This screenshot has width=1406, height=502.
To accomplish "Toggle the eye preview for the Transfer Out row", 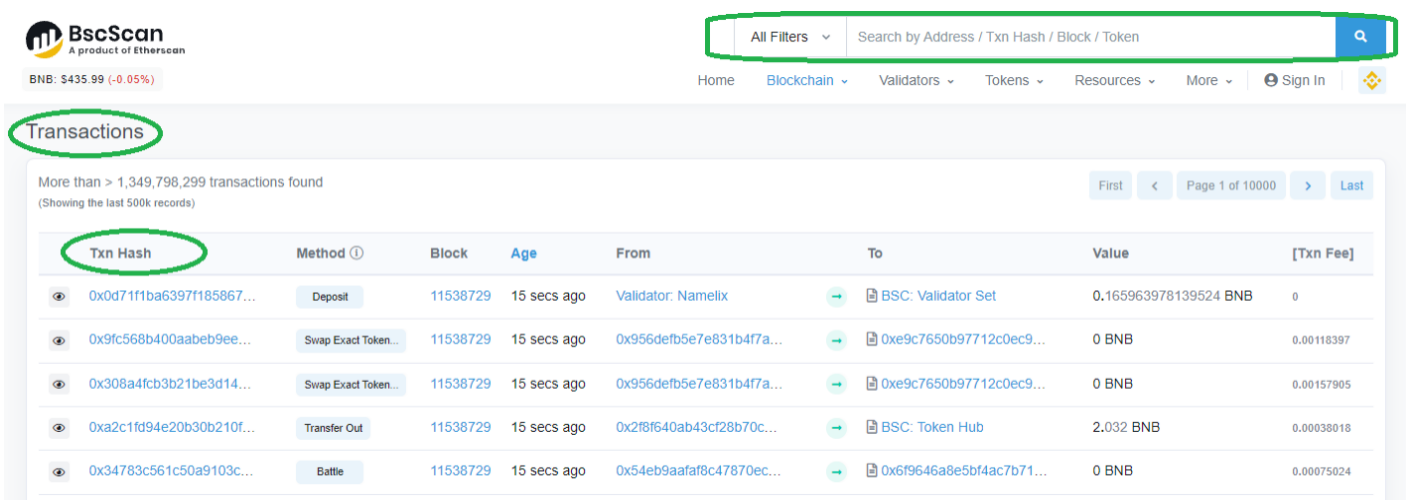I will click(x=59, y=428).
